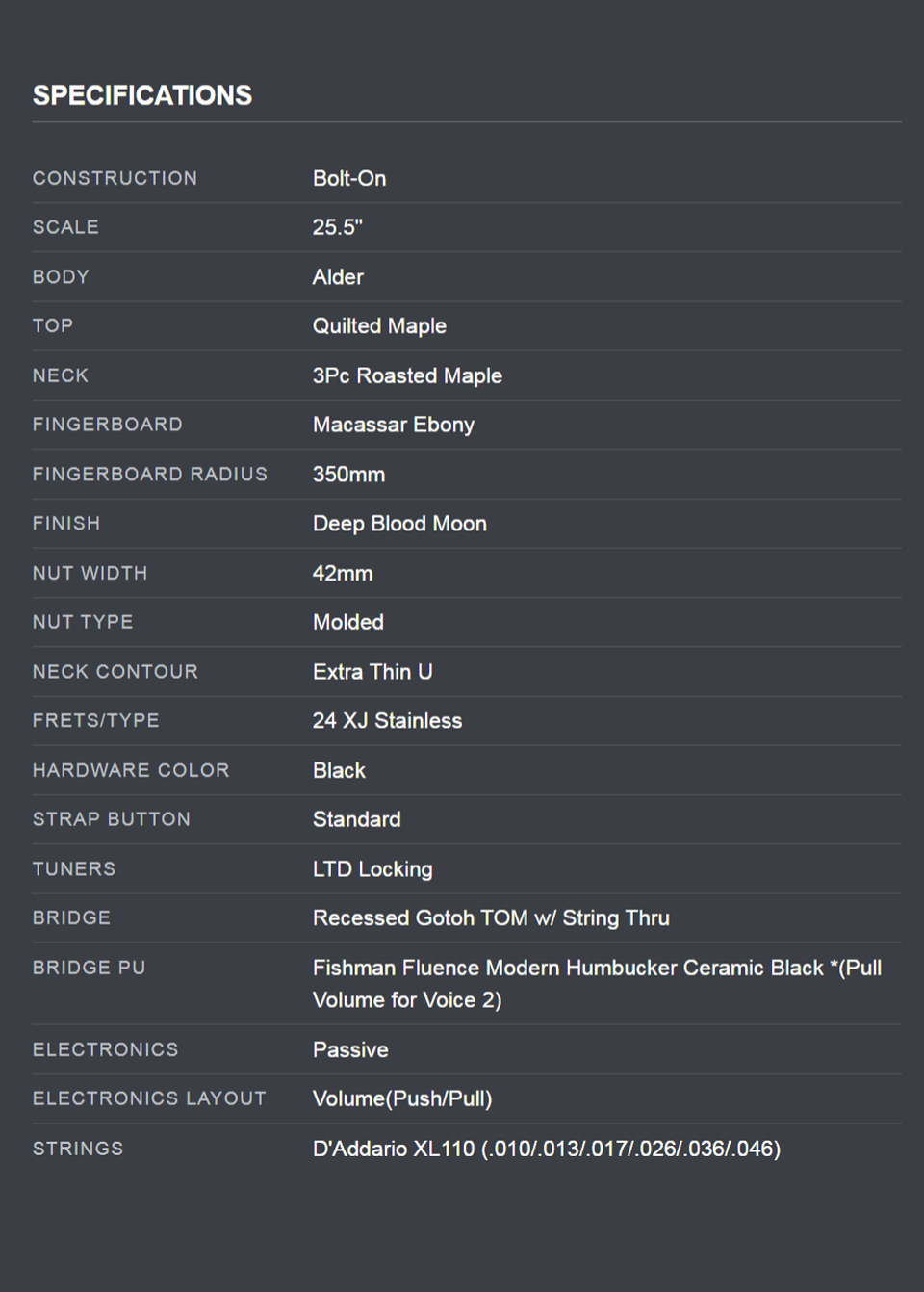Click the HARDWARE COLOR label
Screen dimensions: 924x1292
(131, 770)
